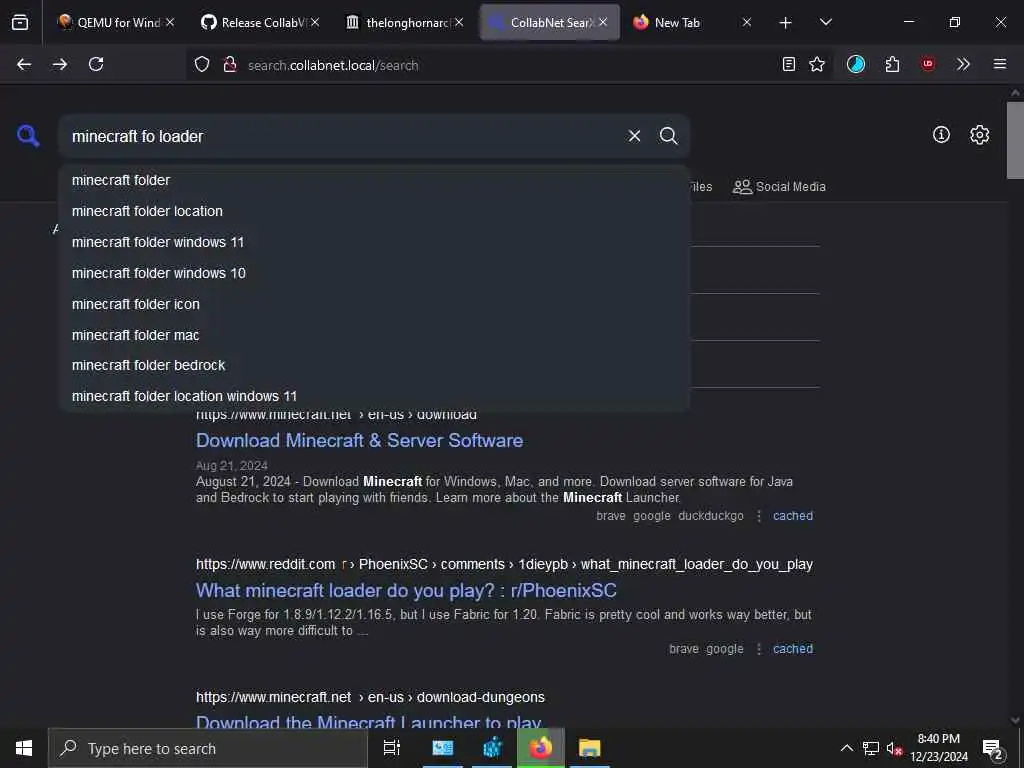Show more tools overflow chevron
The width and height of the screenshot is (1024, 768).
[x=963, y=64]
